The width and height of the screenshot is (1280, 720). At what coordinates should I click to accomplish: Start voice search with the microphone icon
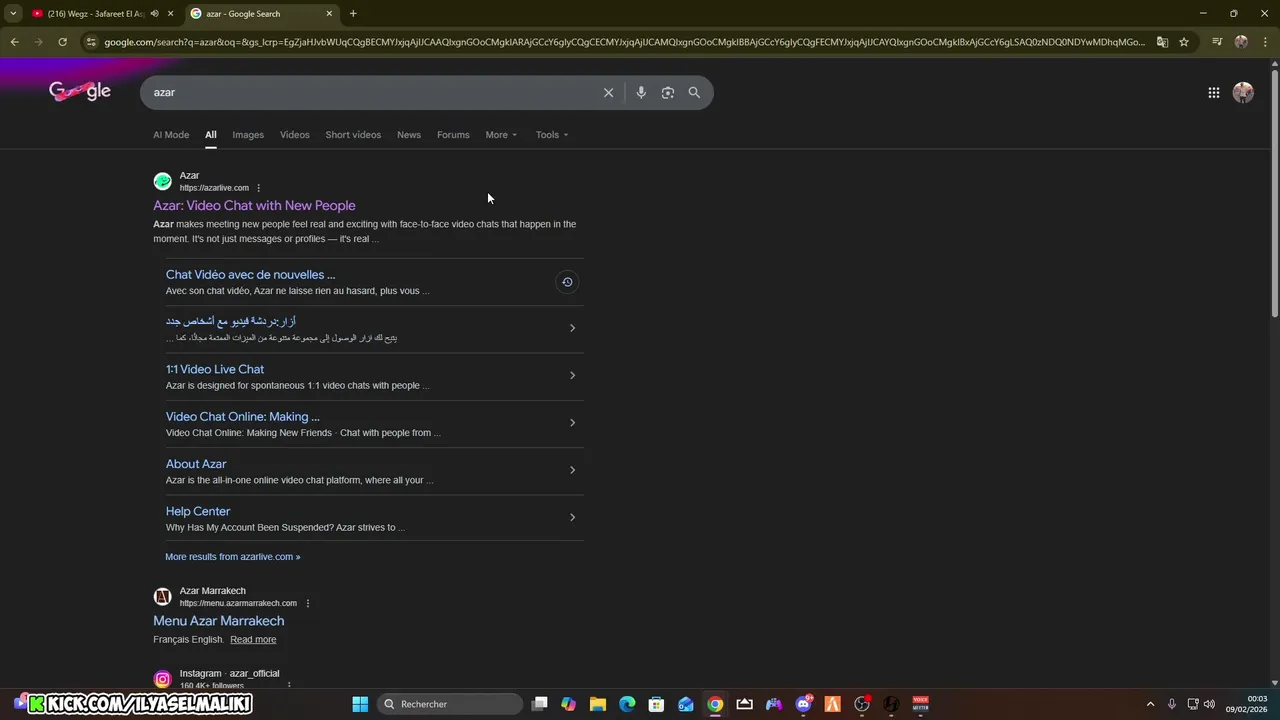point(641,92)
